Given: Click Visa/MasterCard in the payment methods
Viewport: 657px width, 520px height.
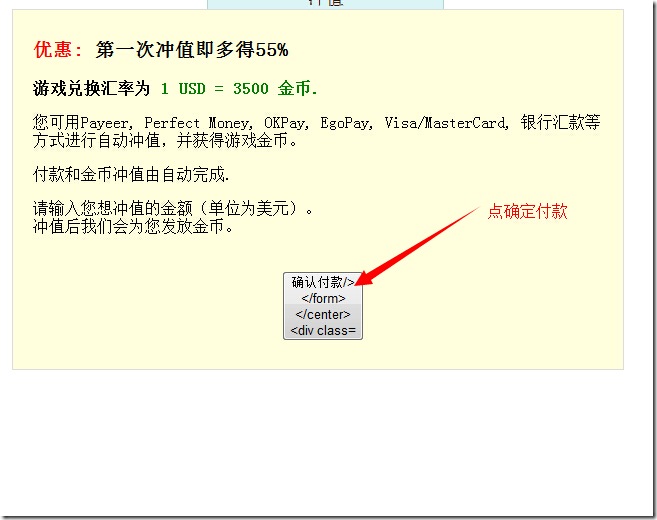Looking at the screenshot, I should pos(445,123).
